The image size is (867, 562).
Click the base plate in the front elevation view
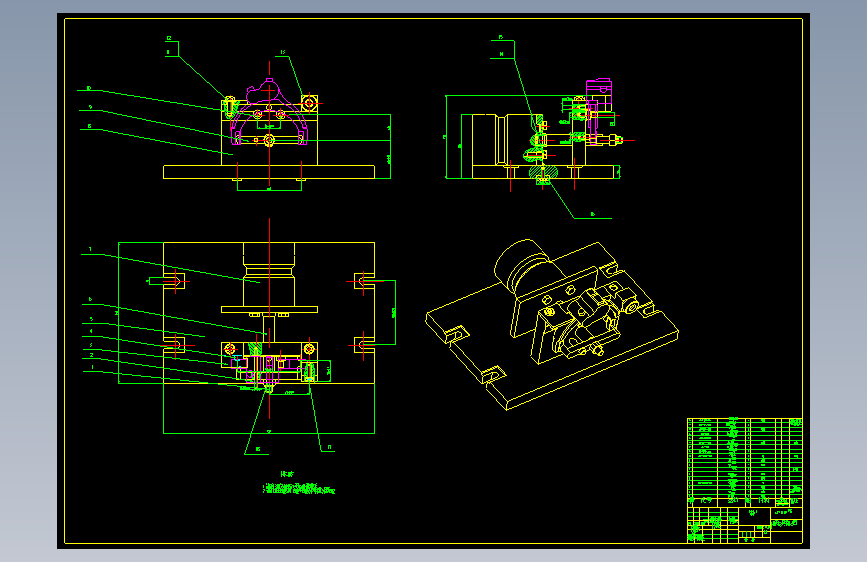(269, 172)
